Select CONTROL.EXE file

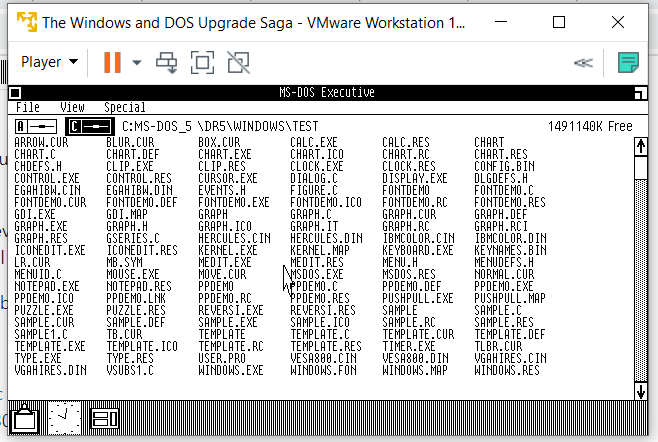pyautogui.click(x=47, y=178)
